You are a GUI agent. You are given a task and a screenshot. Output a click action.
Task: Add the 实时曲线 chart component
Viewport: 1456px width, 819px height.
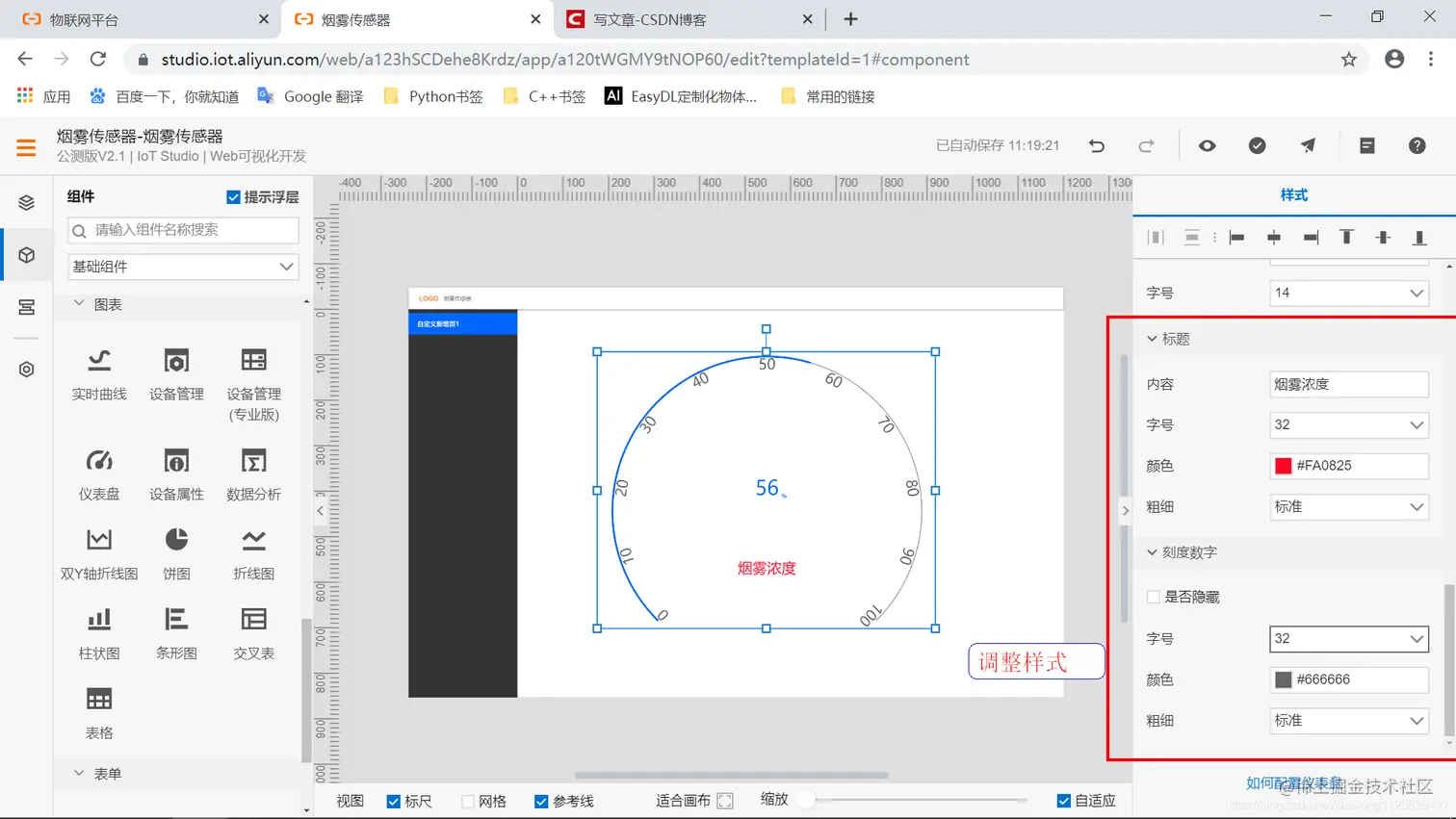tap(99, 374)
